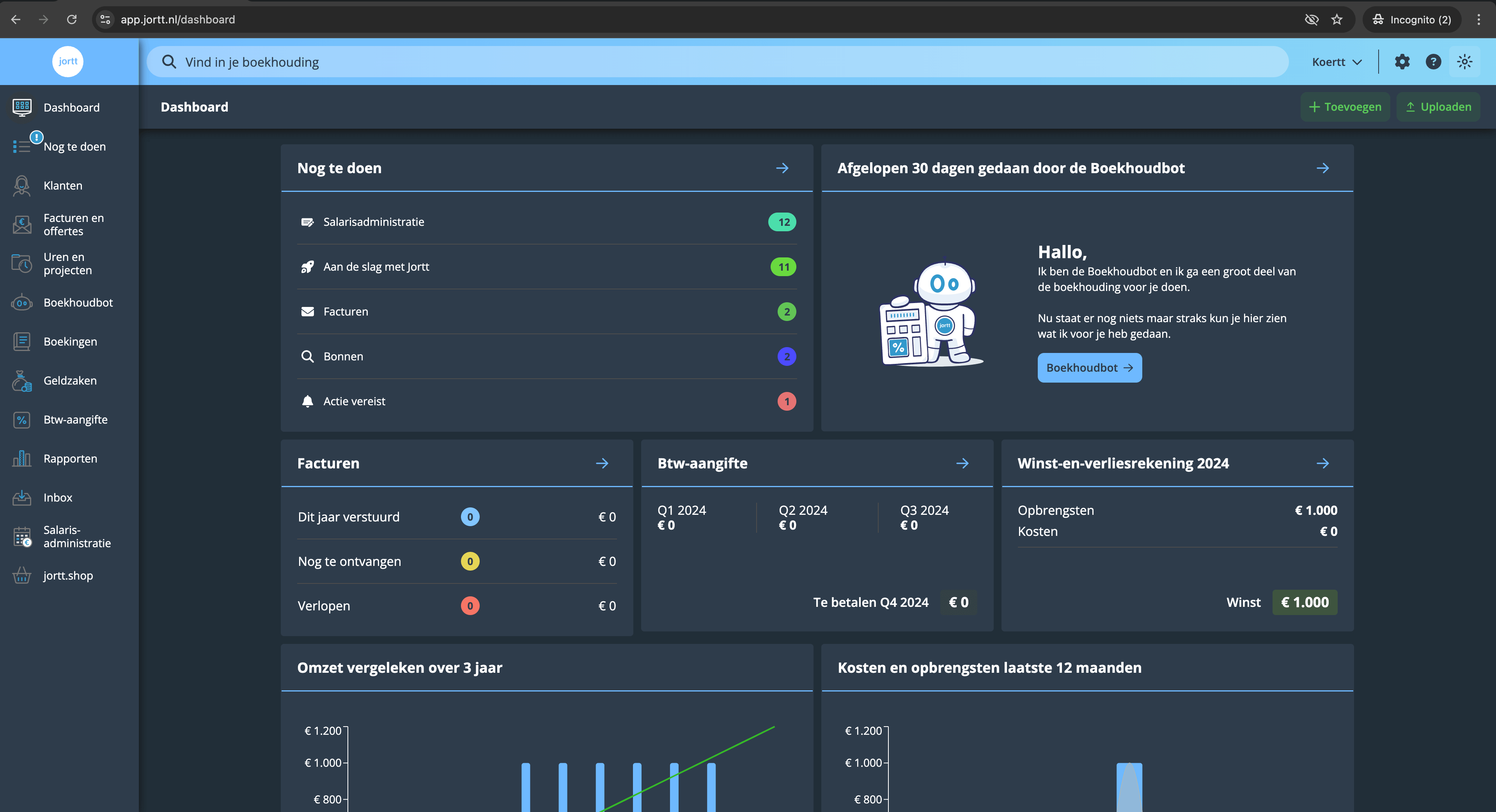1496x812 pixels.
Task: Expand the Koertt account dropdown
Action: (x=1336, y=62)
